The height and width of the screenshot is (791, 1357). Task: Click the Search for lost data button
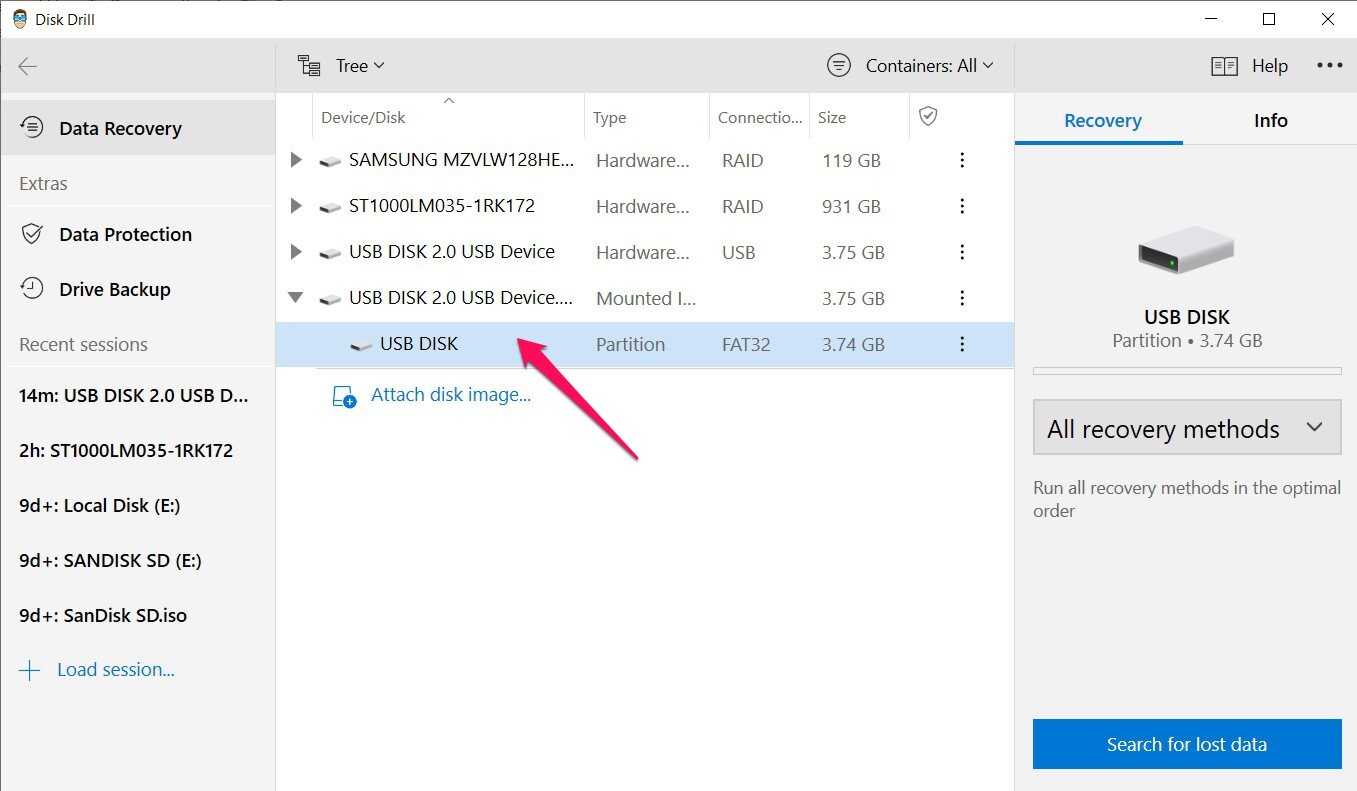coord(1186,744)
